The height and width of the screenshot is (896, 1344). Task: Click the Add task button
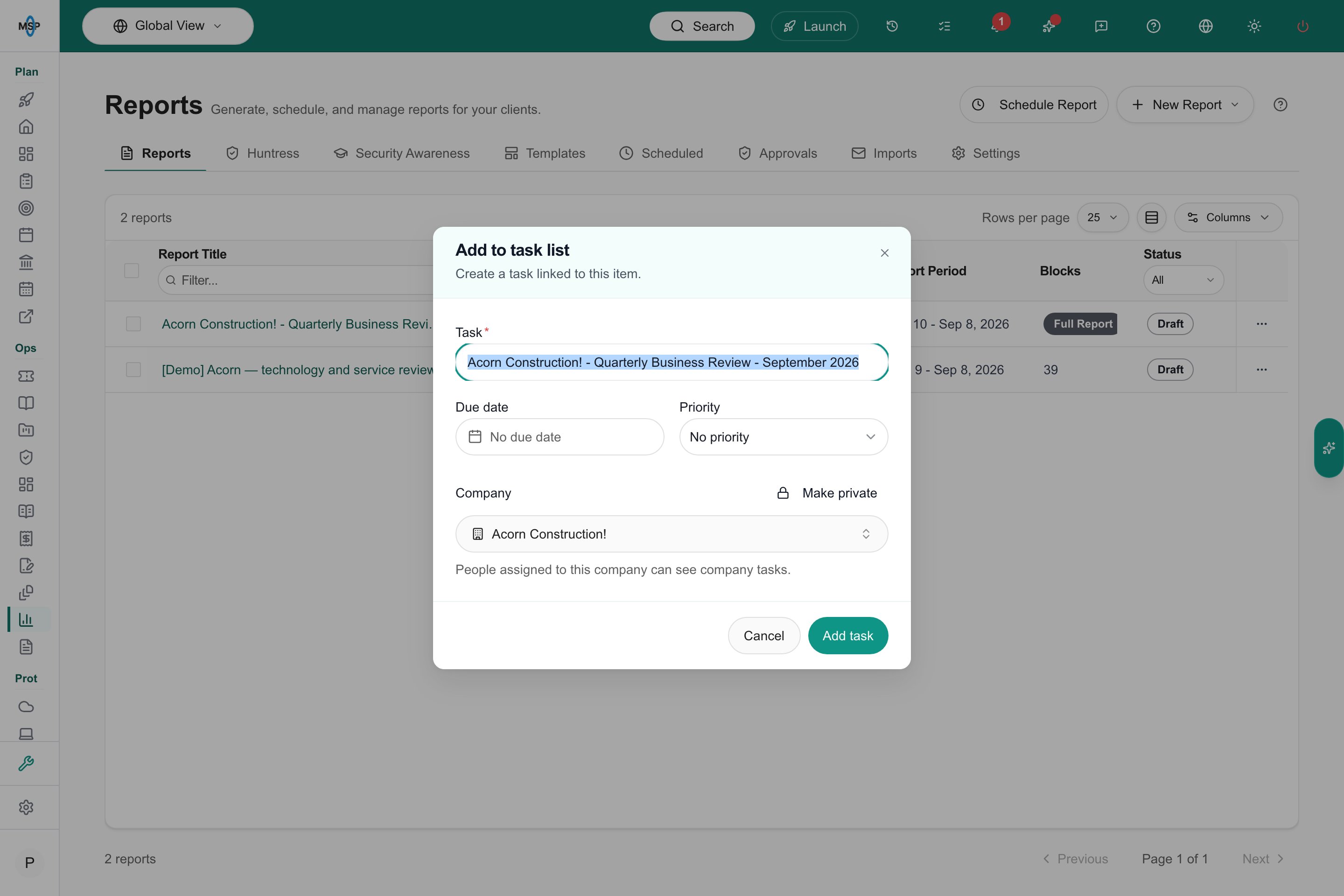848,636
